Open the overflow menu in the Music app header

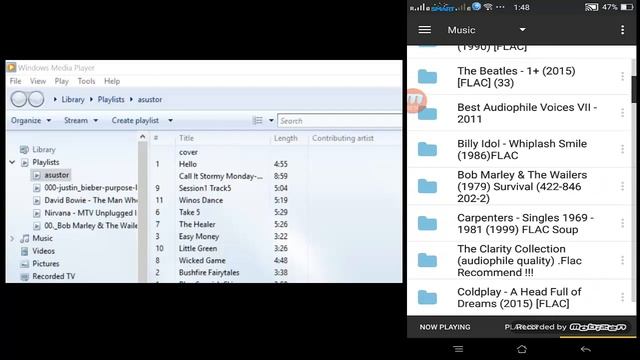622,30
